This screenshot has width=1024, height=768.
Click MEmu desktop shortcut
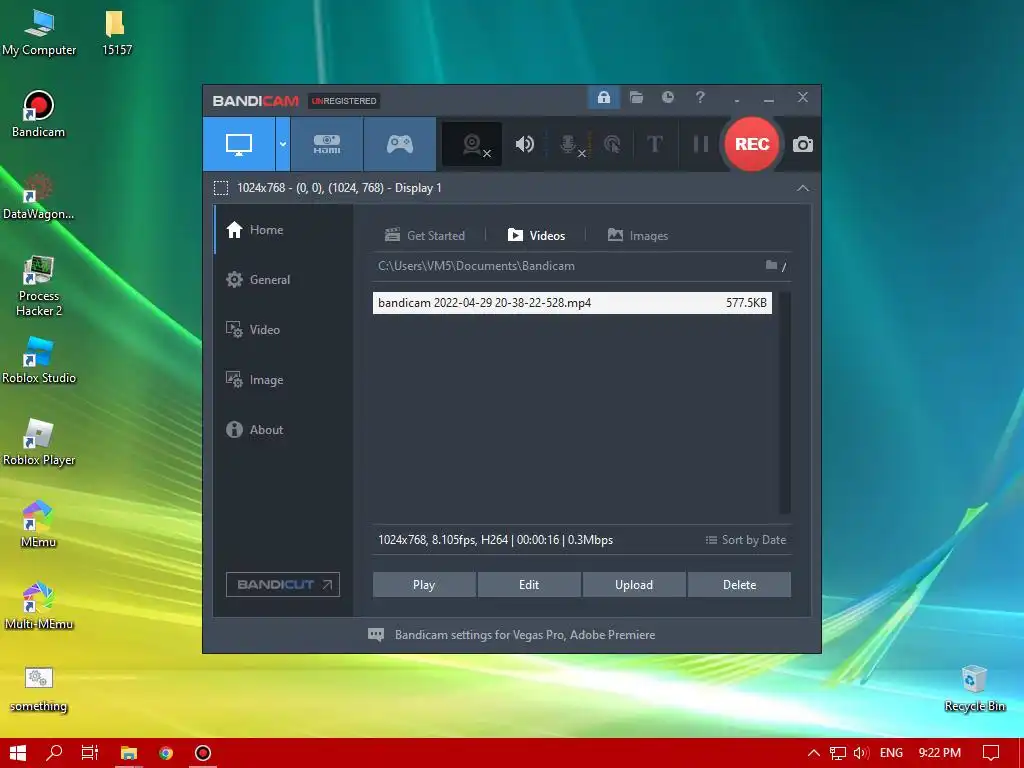(39, 524)
